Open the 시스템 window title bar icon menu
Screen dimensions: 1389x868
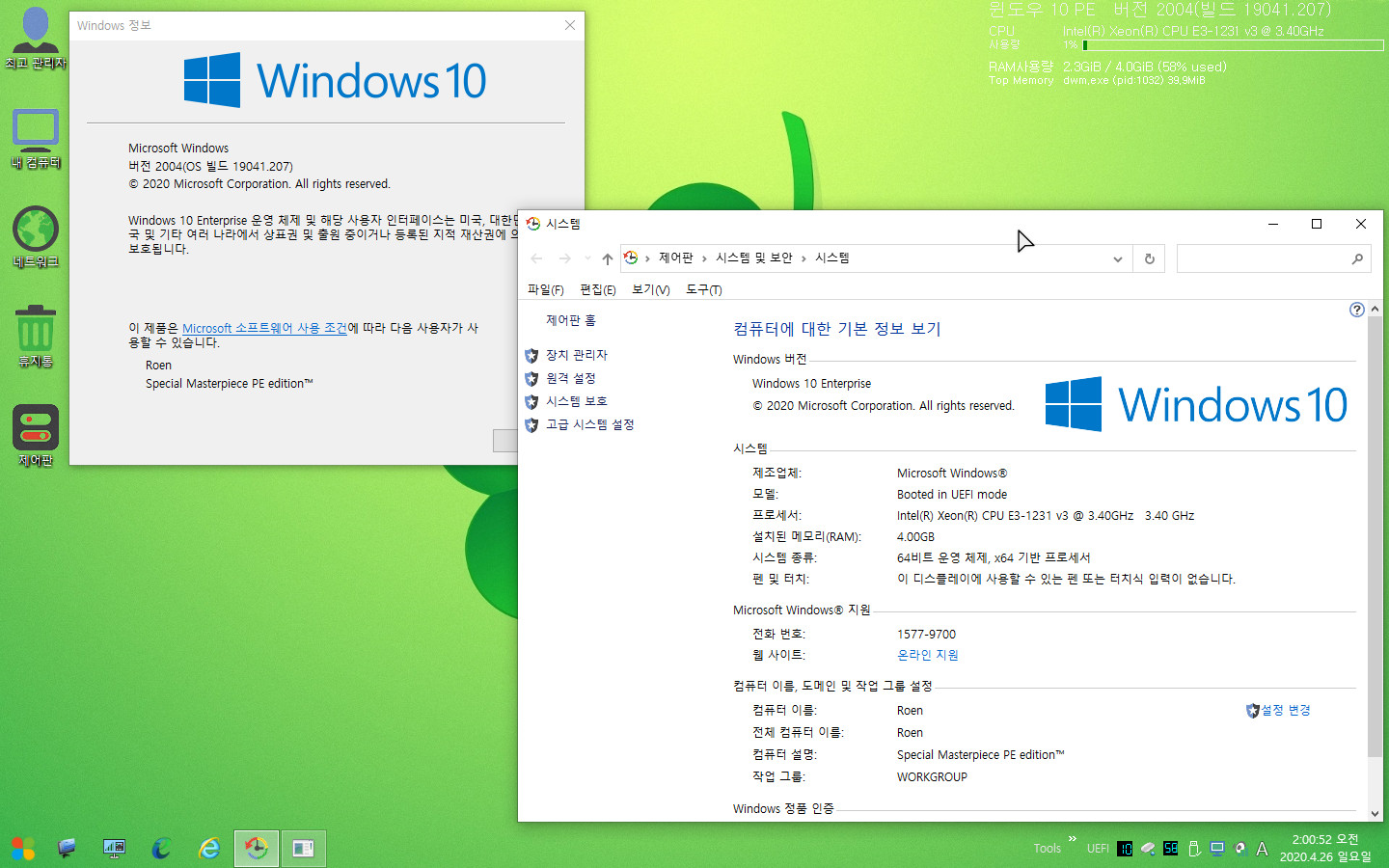pos(532,224)
